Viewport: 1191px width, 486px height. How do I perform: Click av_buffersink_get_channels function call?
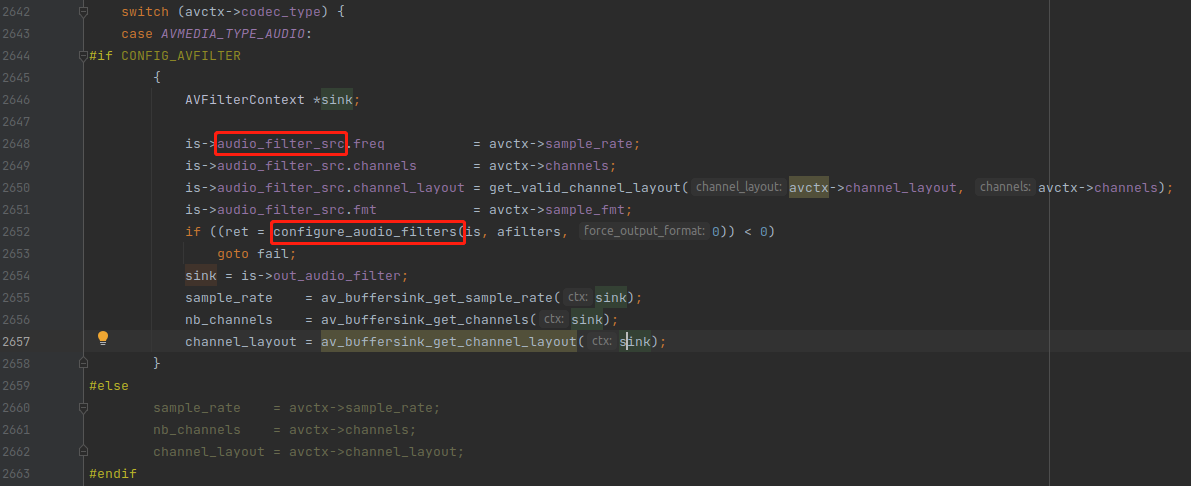pos(425,320)
